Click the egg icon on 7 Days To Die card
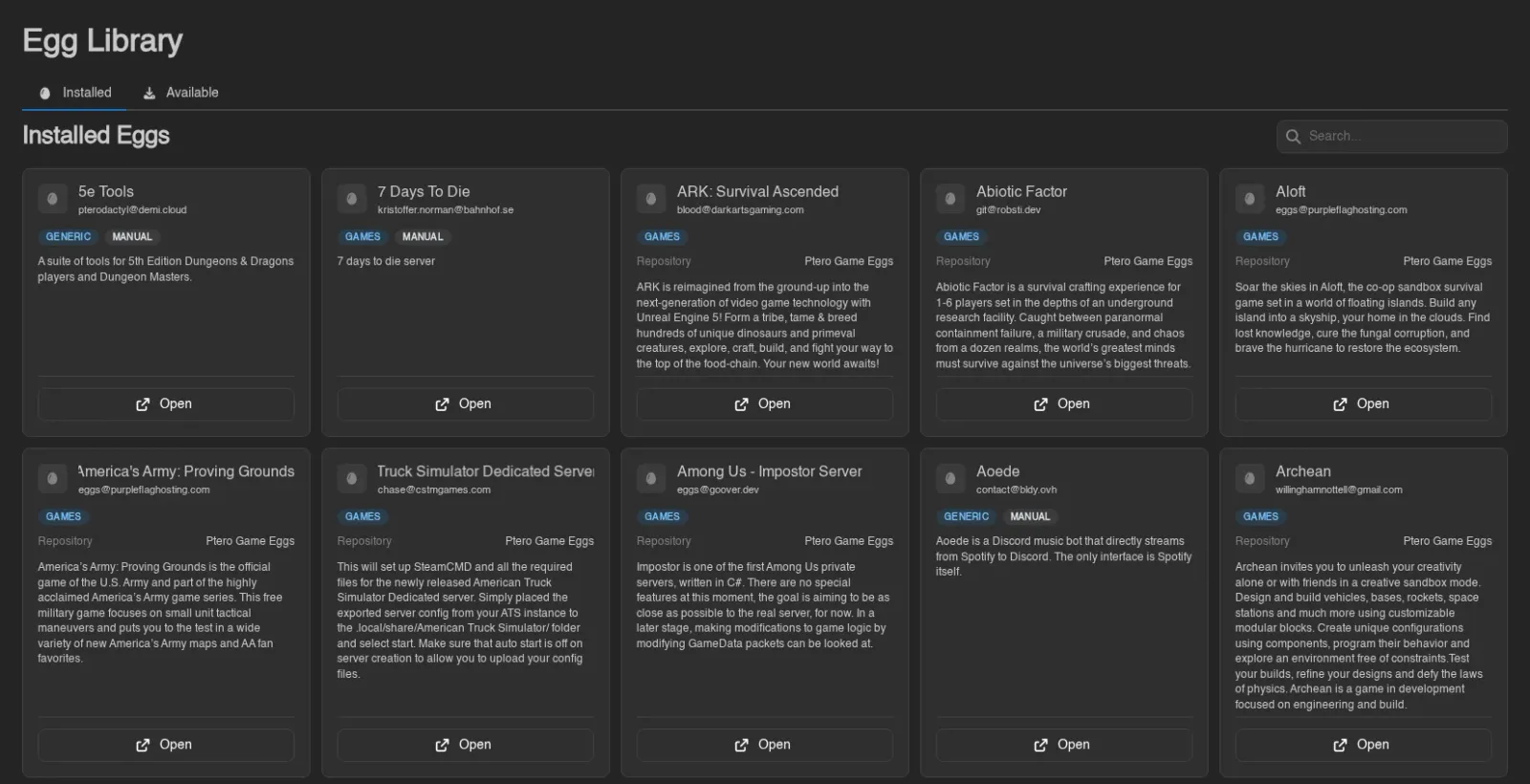1530x784 pixels. [x=352, y=199]
